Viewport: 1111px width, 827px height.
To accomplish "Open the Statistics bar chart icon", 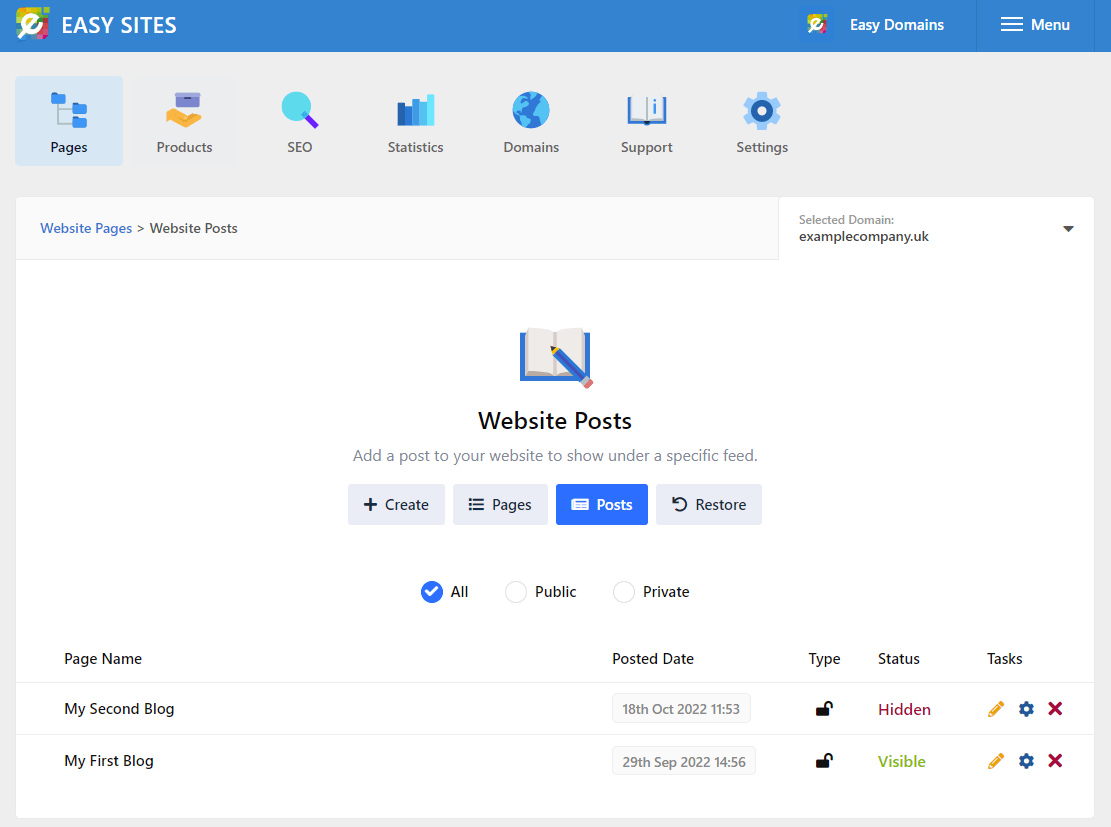I will pos(415,111).
